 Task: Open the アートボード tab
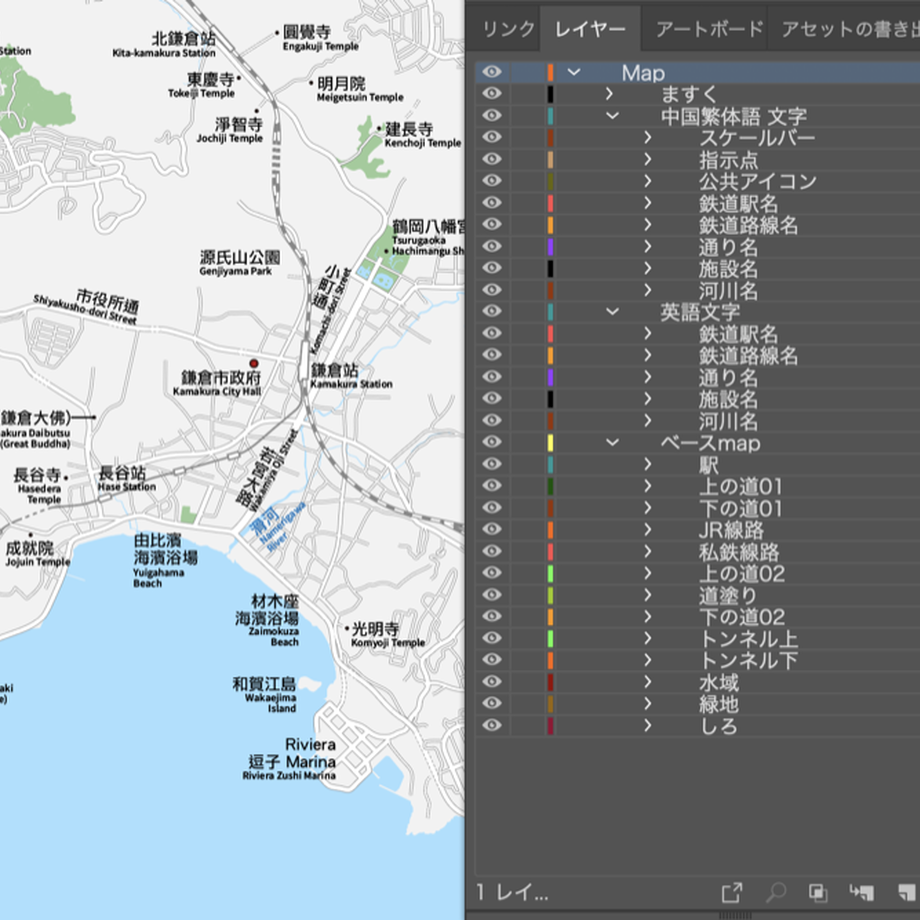pos(710,29)
